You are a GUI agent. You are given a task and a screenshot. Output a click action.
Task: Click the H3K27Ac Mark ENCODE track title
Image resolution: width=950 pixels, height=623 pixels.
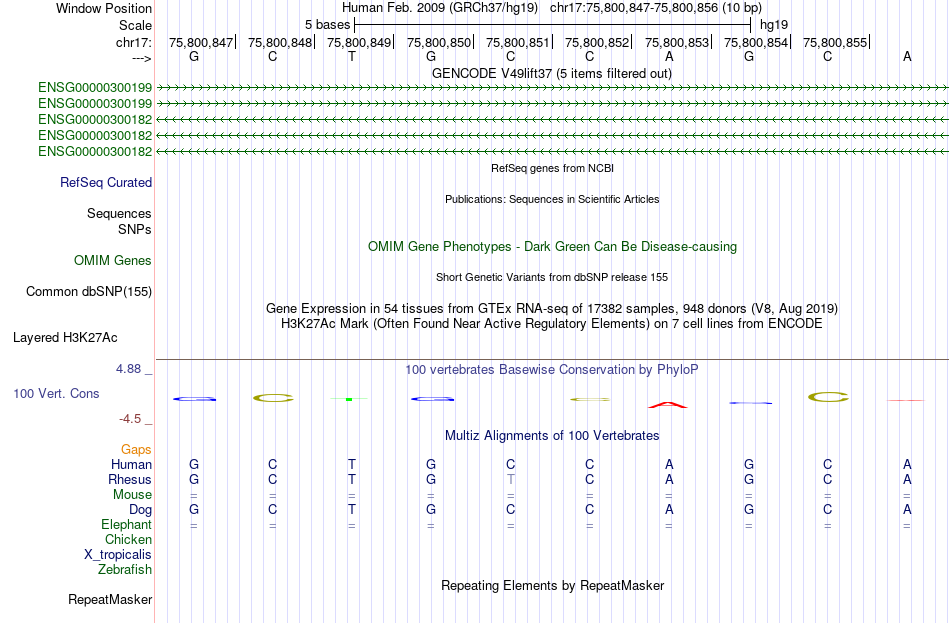(x=552, y=324)
